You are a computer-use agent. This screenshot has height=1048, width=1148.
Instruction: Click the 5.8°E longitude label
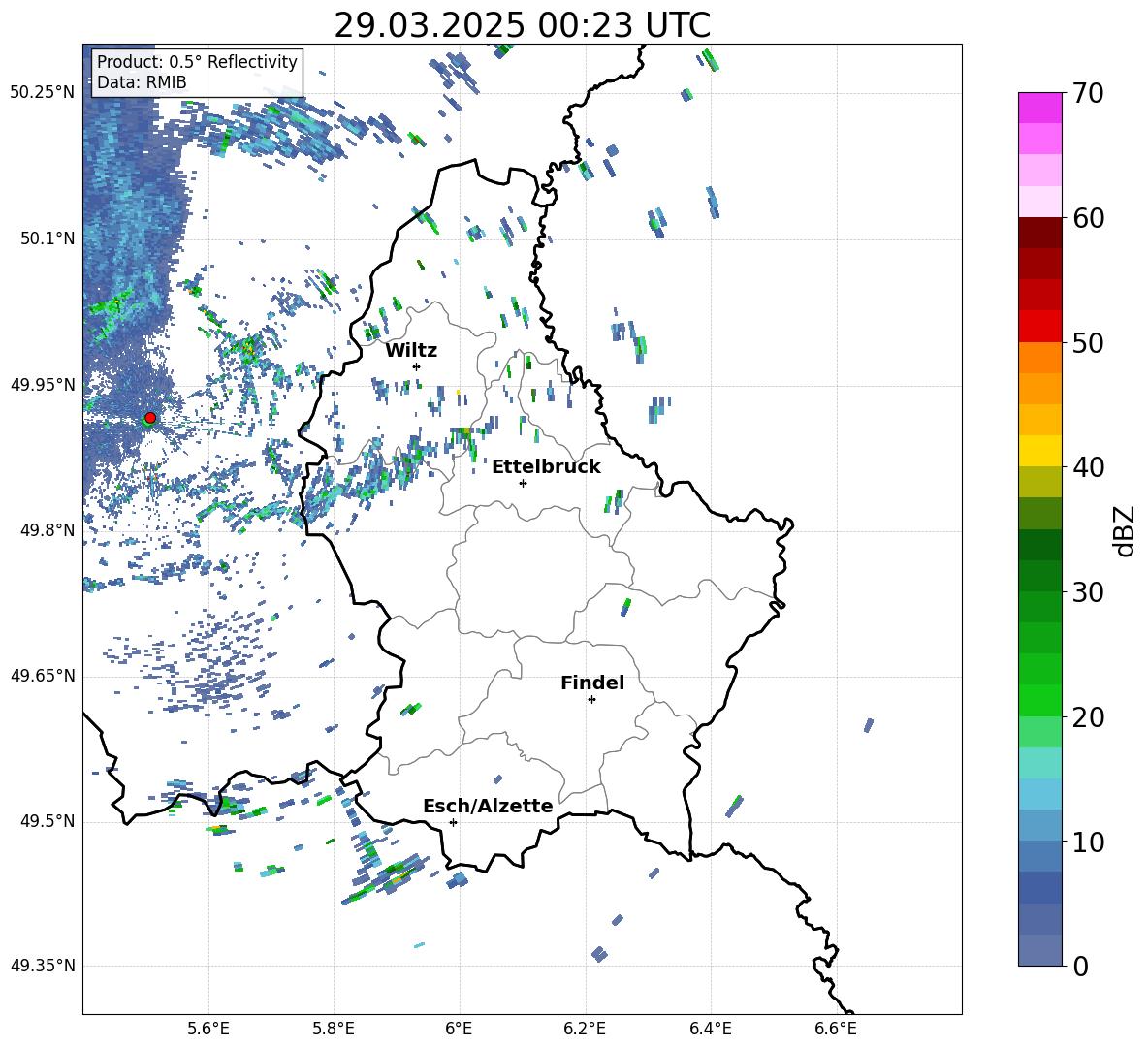point(334,1029)
